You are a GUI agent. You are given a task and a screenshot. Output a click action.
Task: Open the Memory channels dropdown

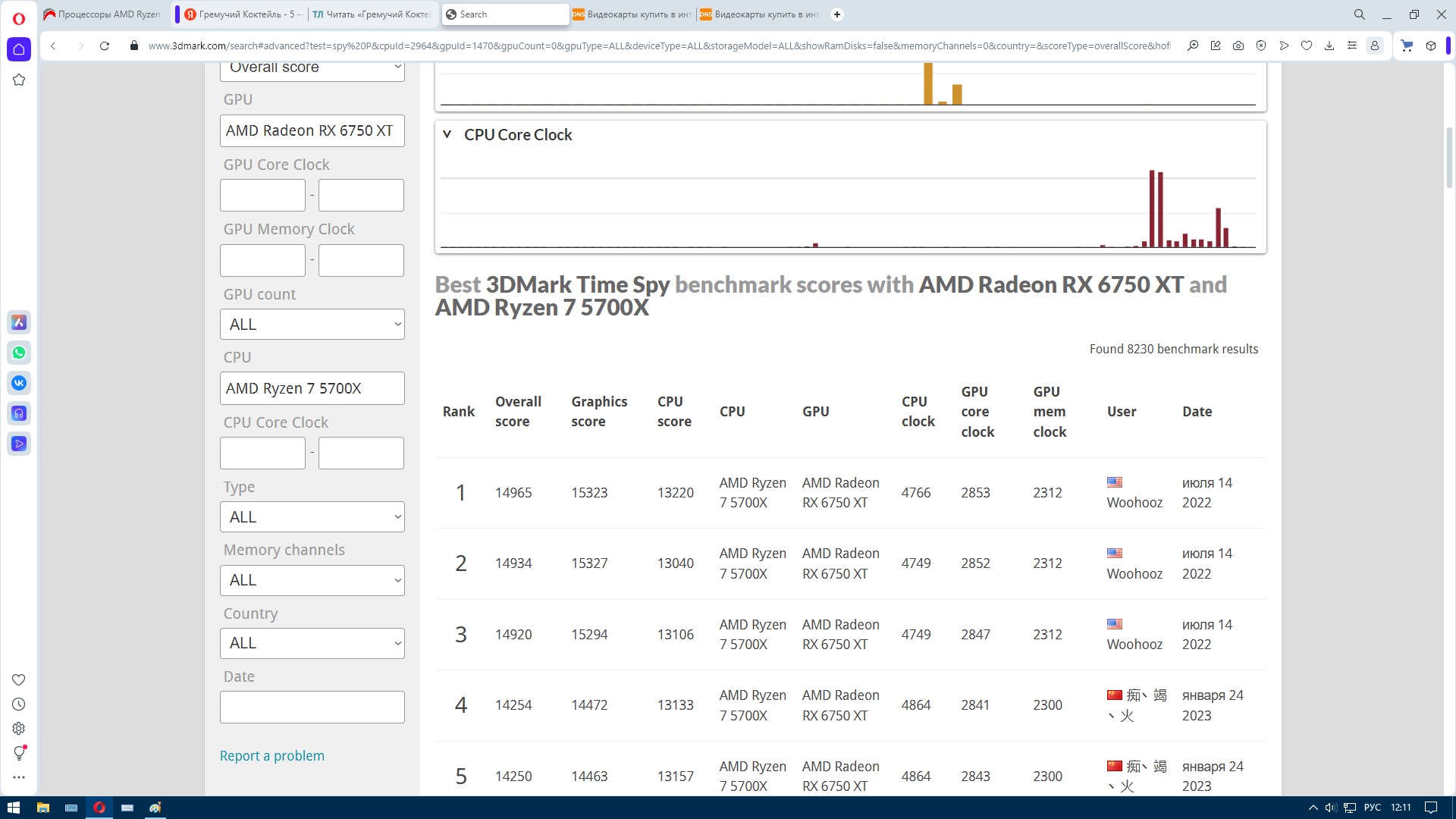click(312, 580)
